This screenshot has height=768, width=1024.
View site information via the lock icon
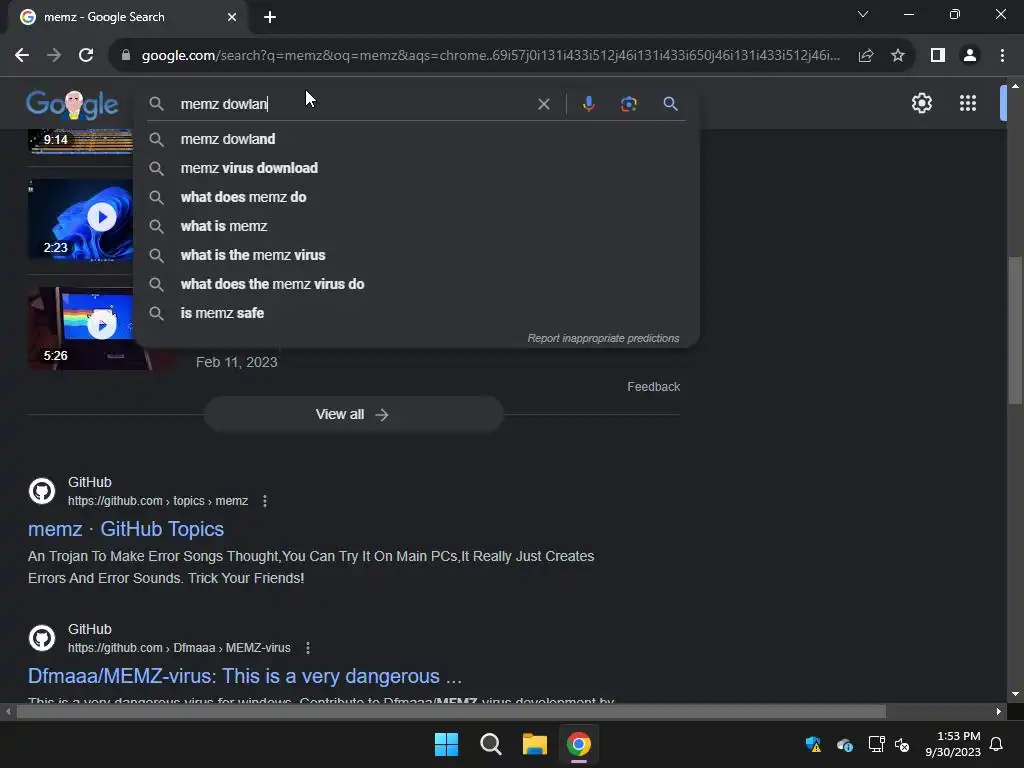tap(126, 56)
